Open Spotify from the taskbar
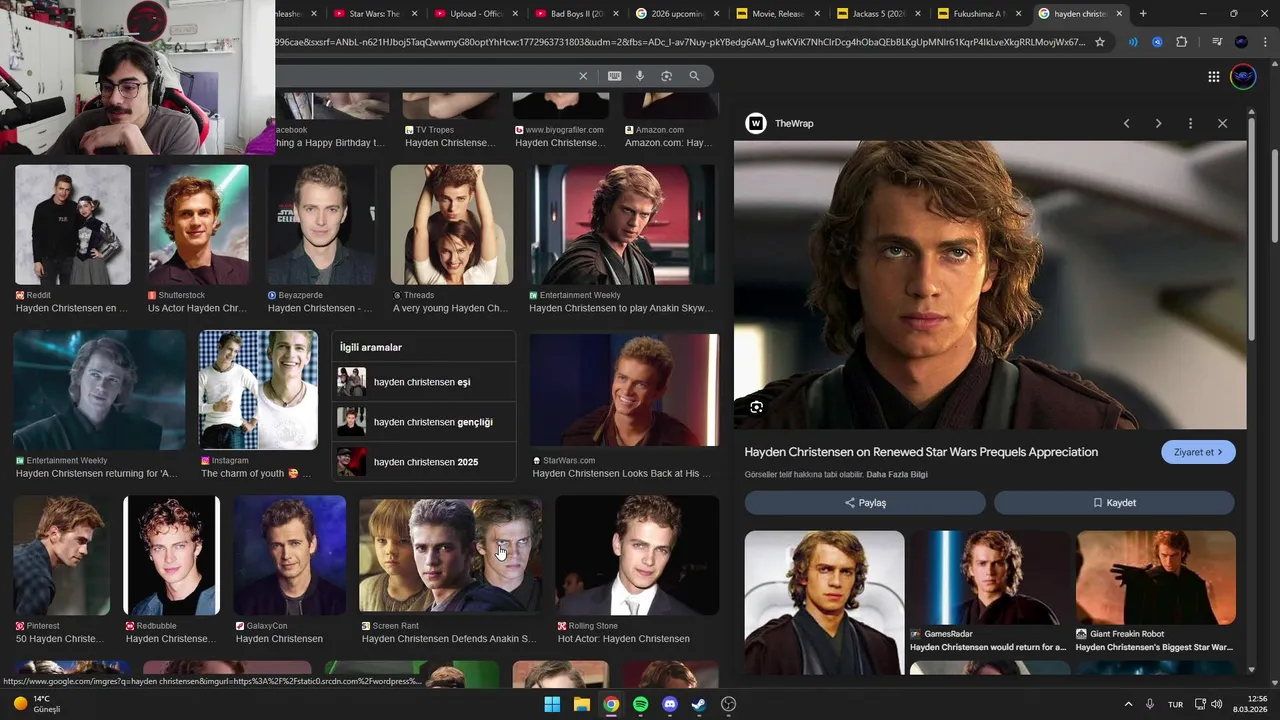The width and height of the screenshot is (1280, 720). tap(640, 704)
